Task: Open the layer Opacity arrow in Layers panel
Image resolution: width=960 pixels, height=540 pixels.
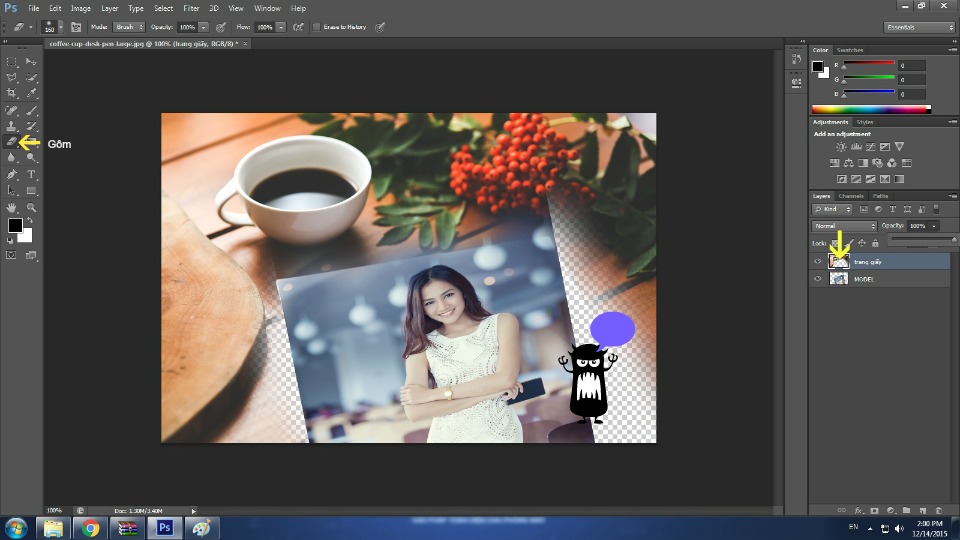Action: click(934, 226)
